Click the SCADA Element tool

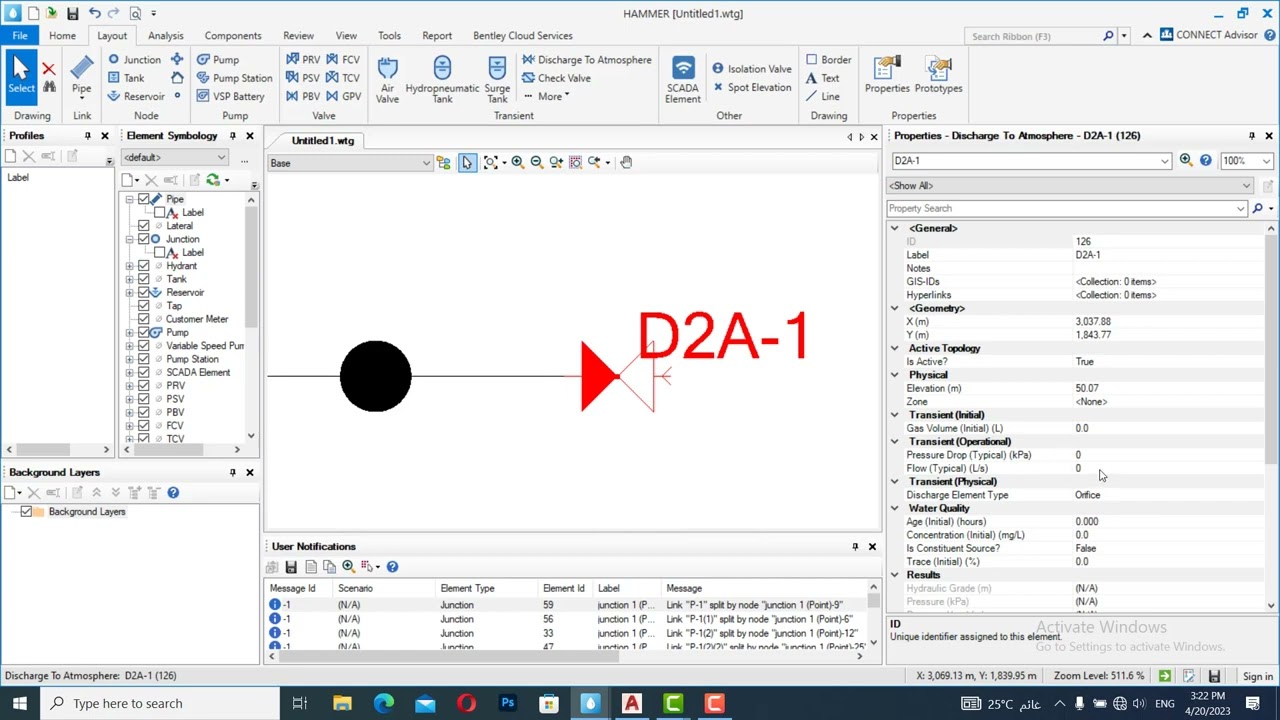pyautogui.click(x=683, y=79)
